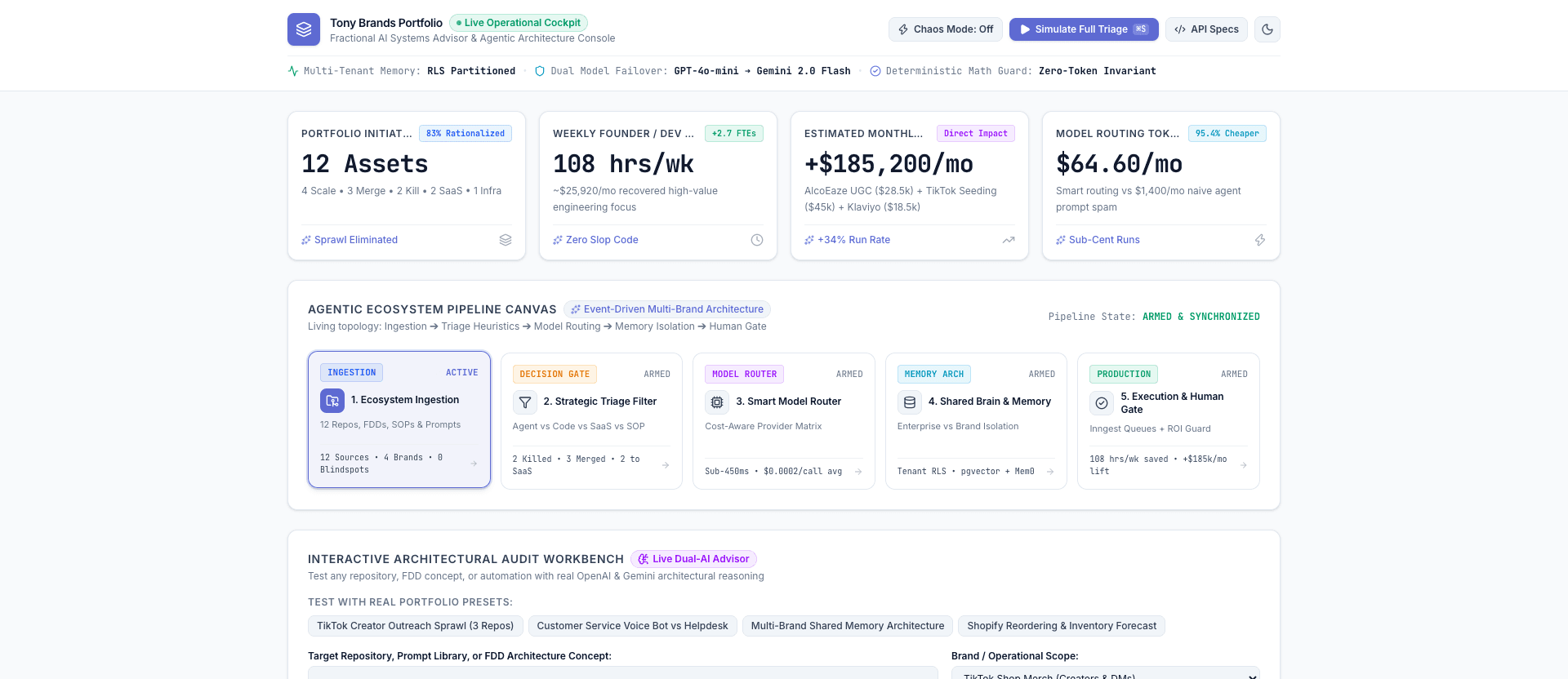Click the MEMORY ARCH stage tag
1568x679 pixels.
click(x=934, y=375)
